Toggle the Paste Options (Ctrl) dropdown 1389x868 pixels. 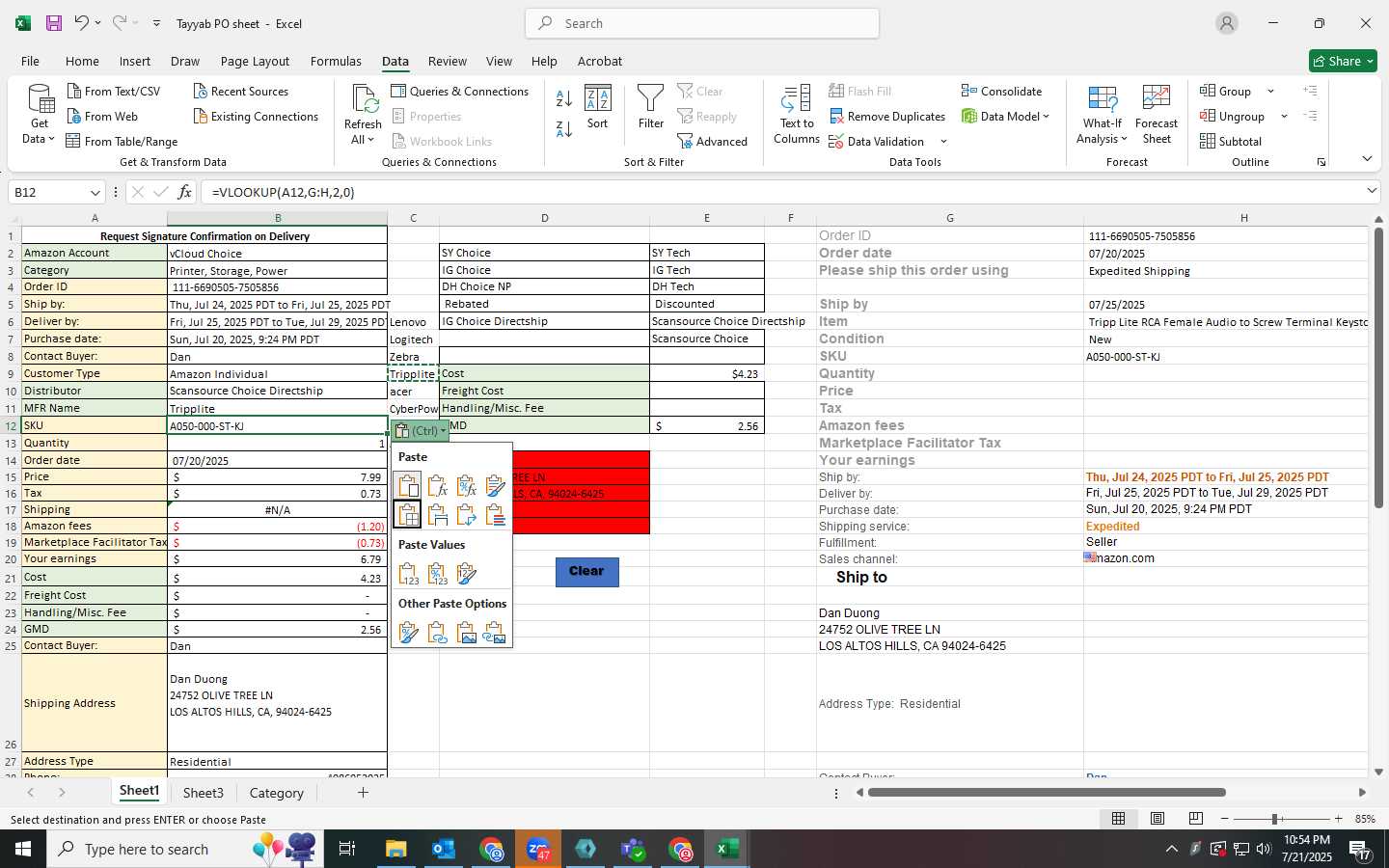coord(421,431)
